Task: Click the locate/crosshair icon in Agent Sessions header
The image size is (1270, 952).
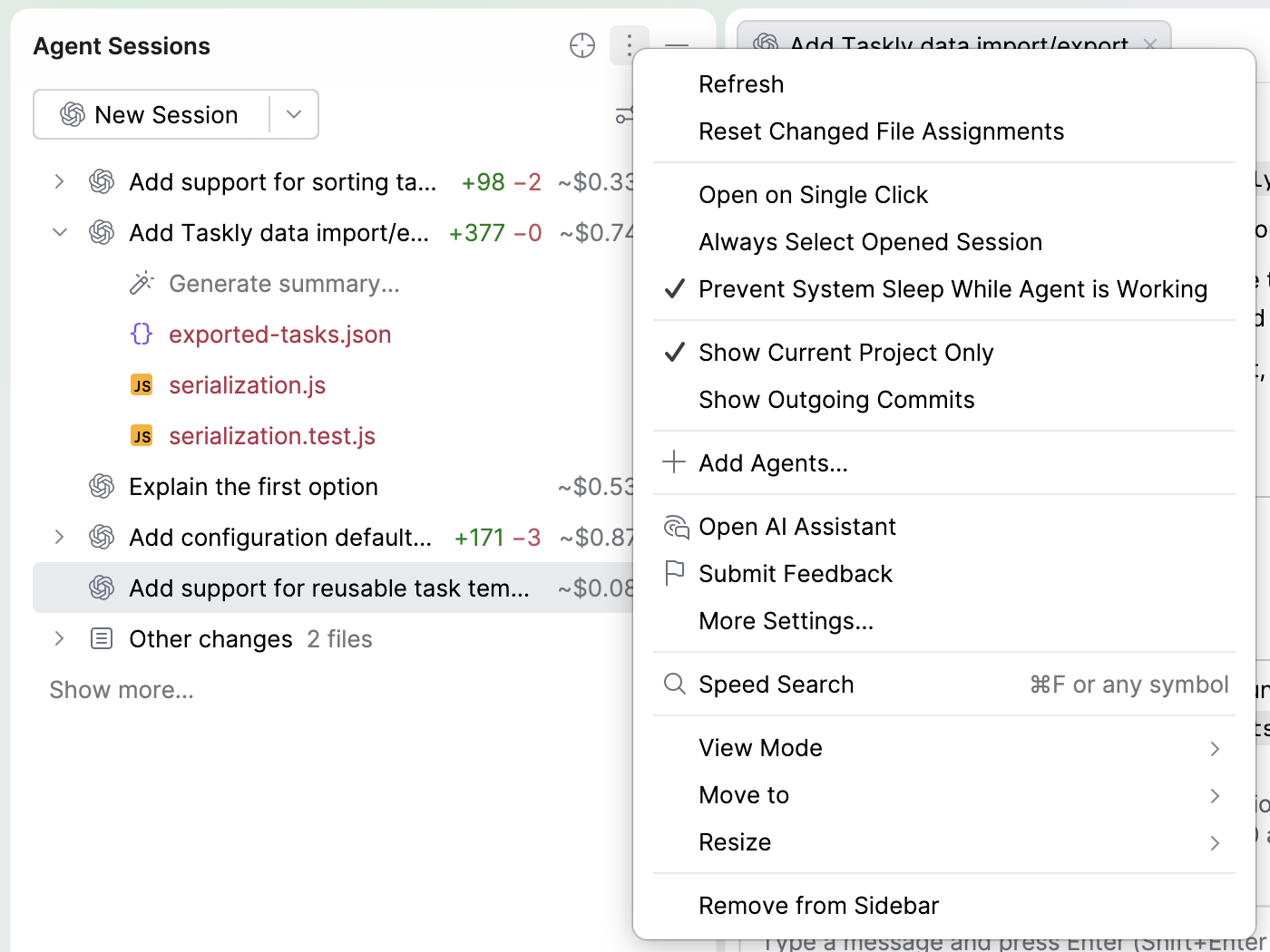Action: pos(582,45)
